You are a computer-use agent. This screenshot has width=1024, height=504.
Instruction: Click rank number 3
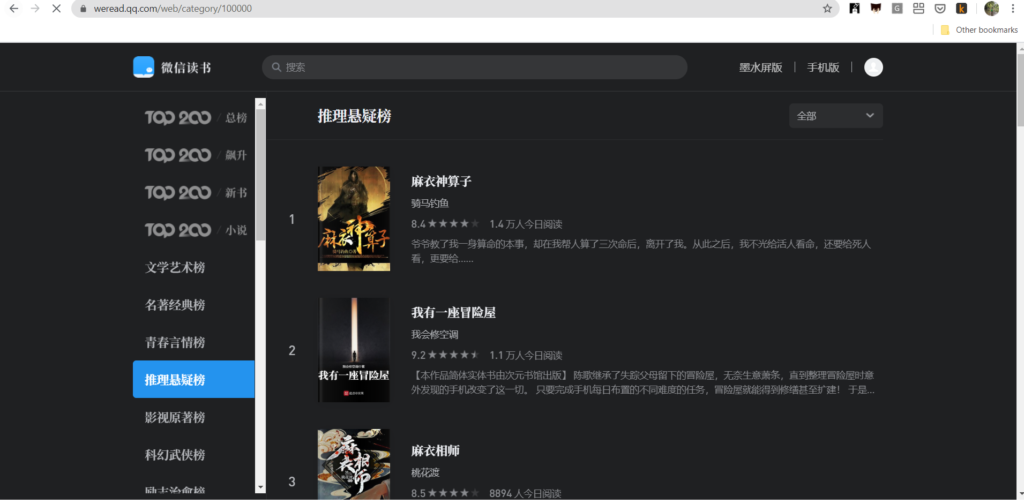coord(292,482)
